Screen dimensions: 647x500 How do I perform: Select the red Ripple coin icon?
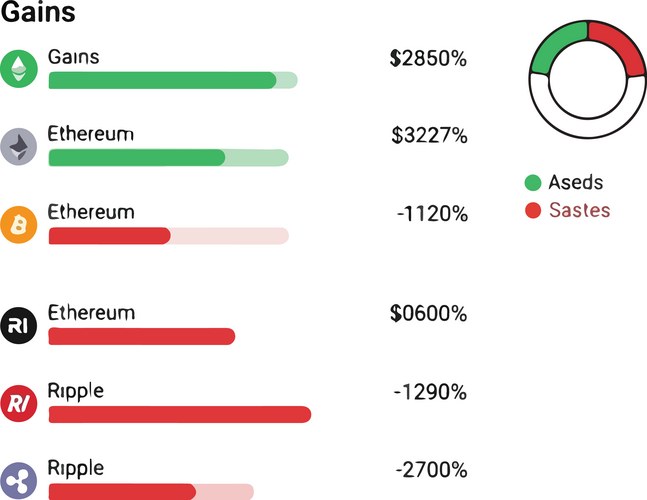(x=18, y=402)
